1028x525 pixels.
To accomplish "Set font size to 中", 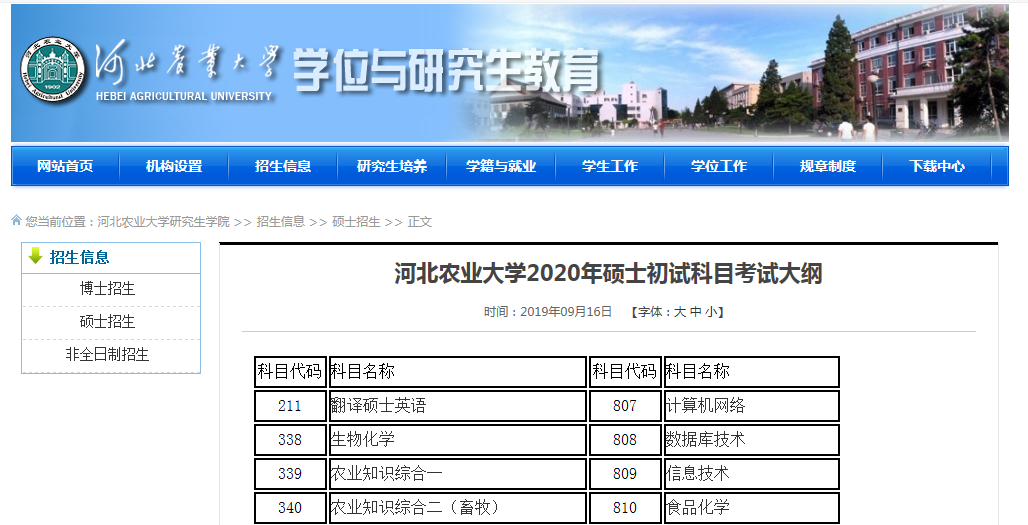I will point(695,312).
